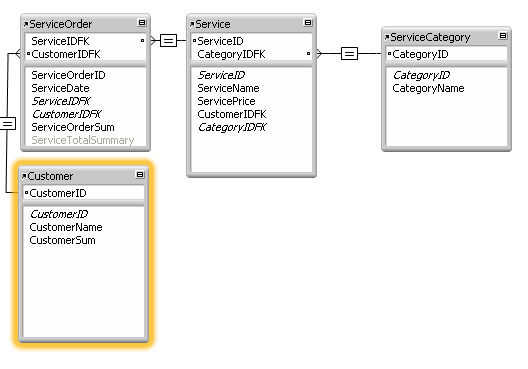Select the grayed ServiceTotalSummary field
The height and width of the screenshot is (369, 528).
pos(82,140)
